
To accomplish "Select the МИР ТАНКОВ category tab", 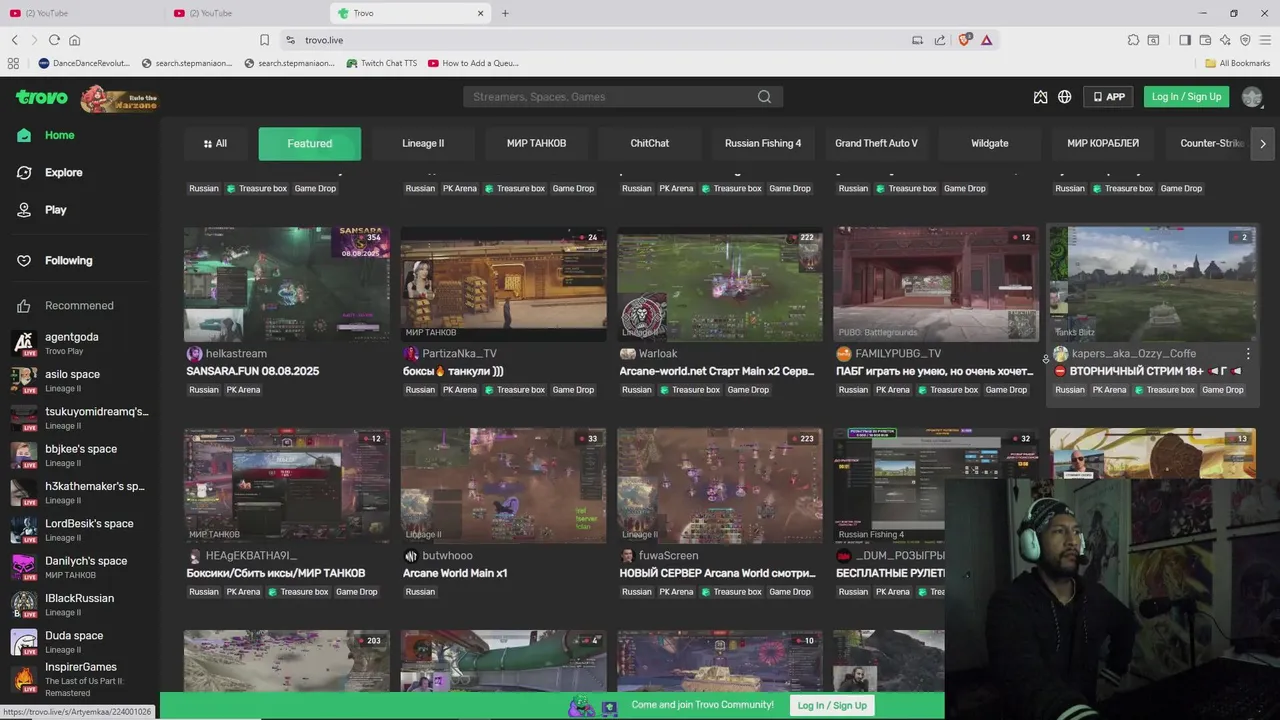I will point(536,143).
